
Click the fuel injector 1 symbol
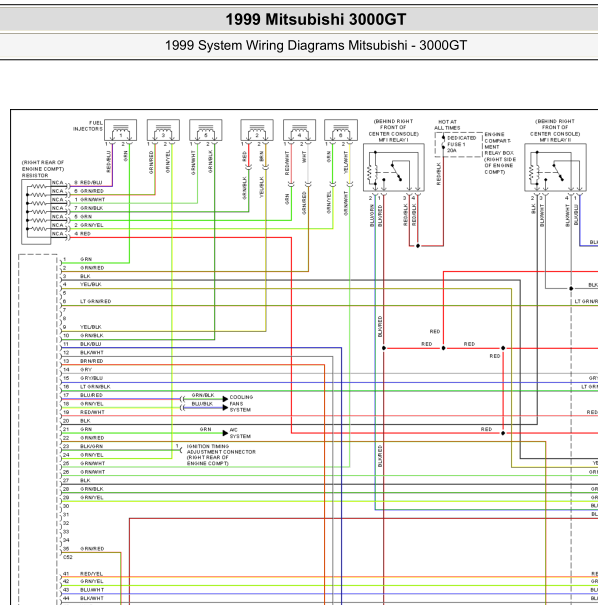tap(120, 130)
